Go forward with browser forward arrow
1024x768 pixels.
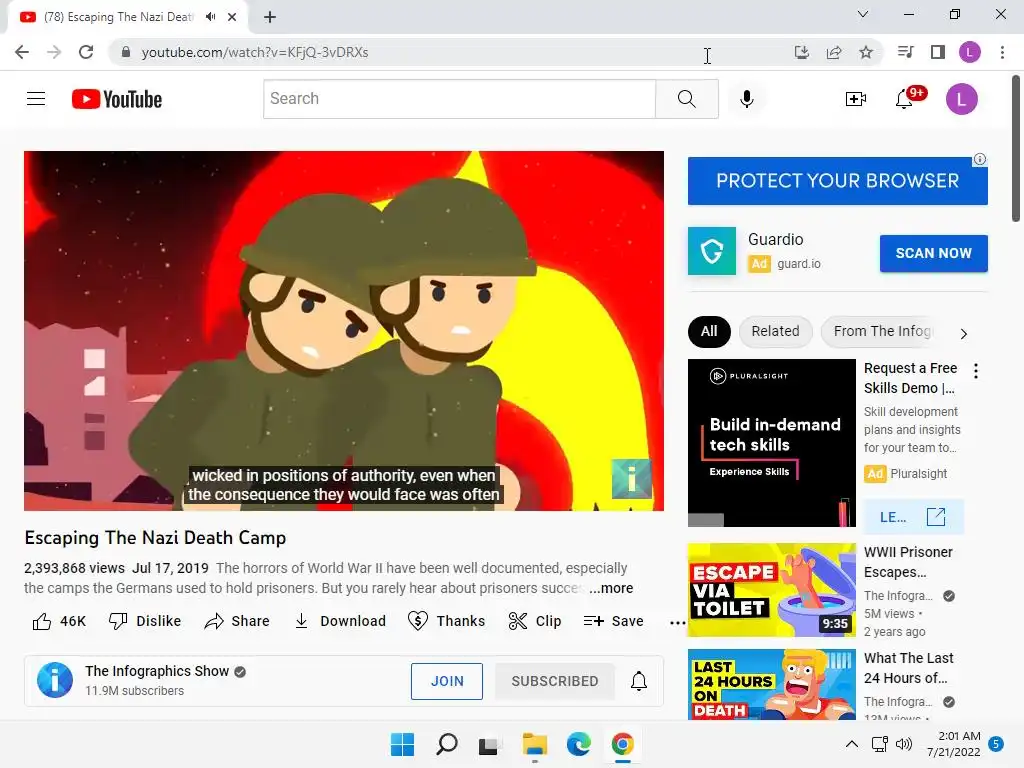(x=54, y=52)
